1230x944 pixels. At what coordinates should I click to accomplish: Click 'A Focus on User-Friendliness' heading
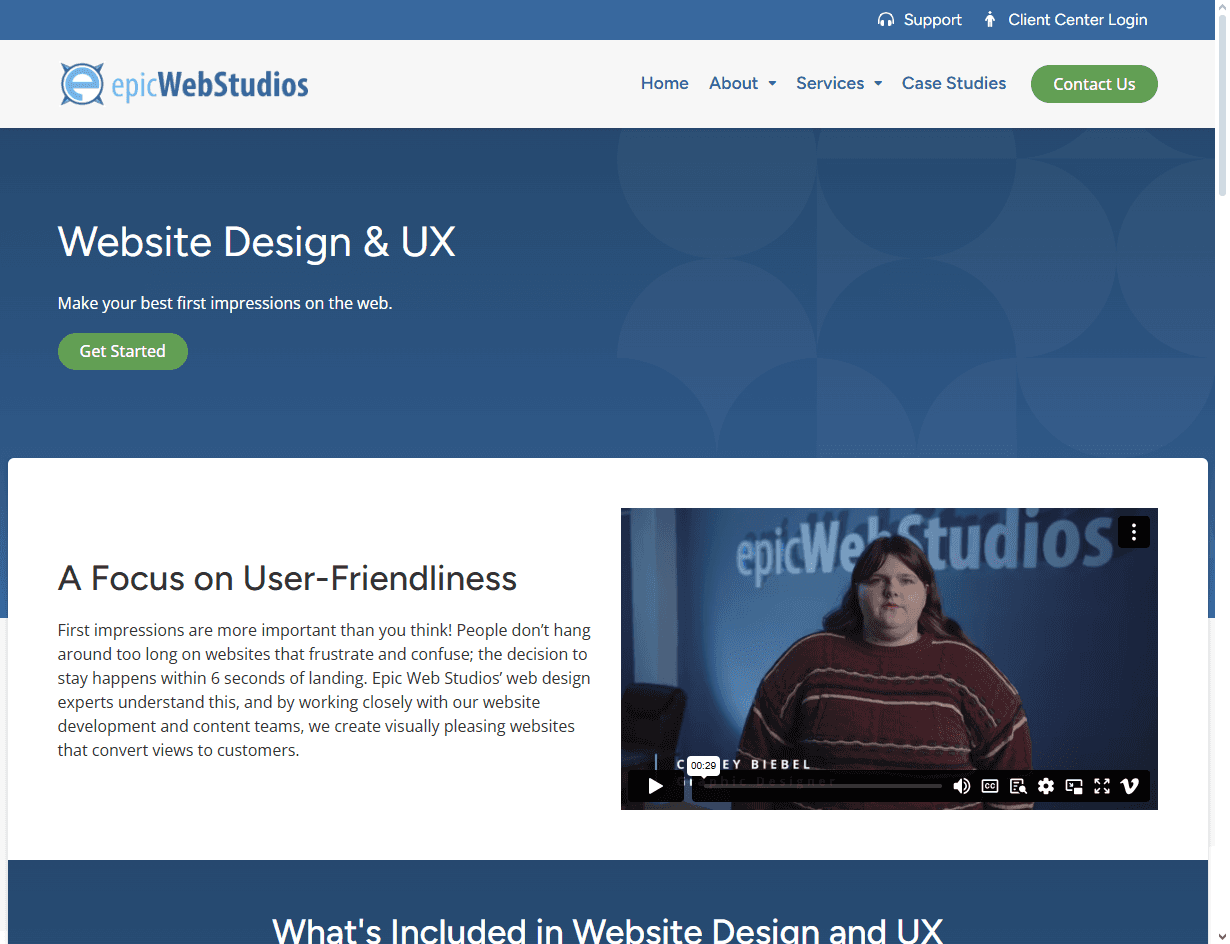[x=288, y=578]
